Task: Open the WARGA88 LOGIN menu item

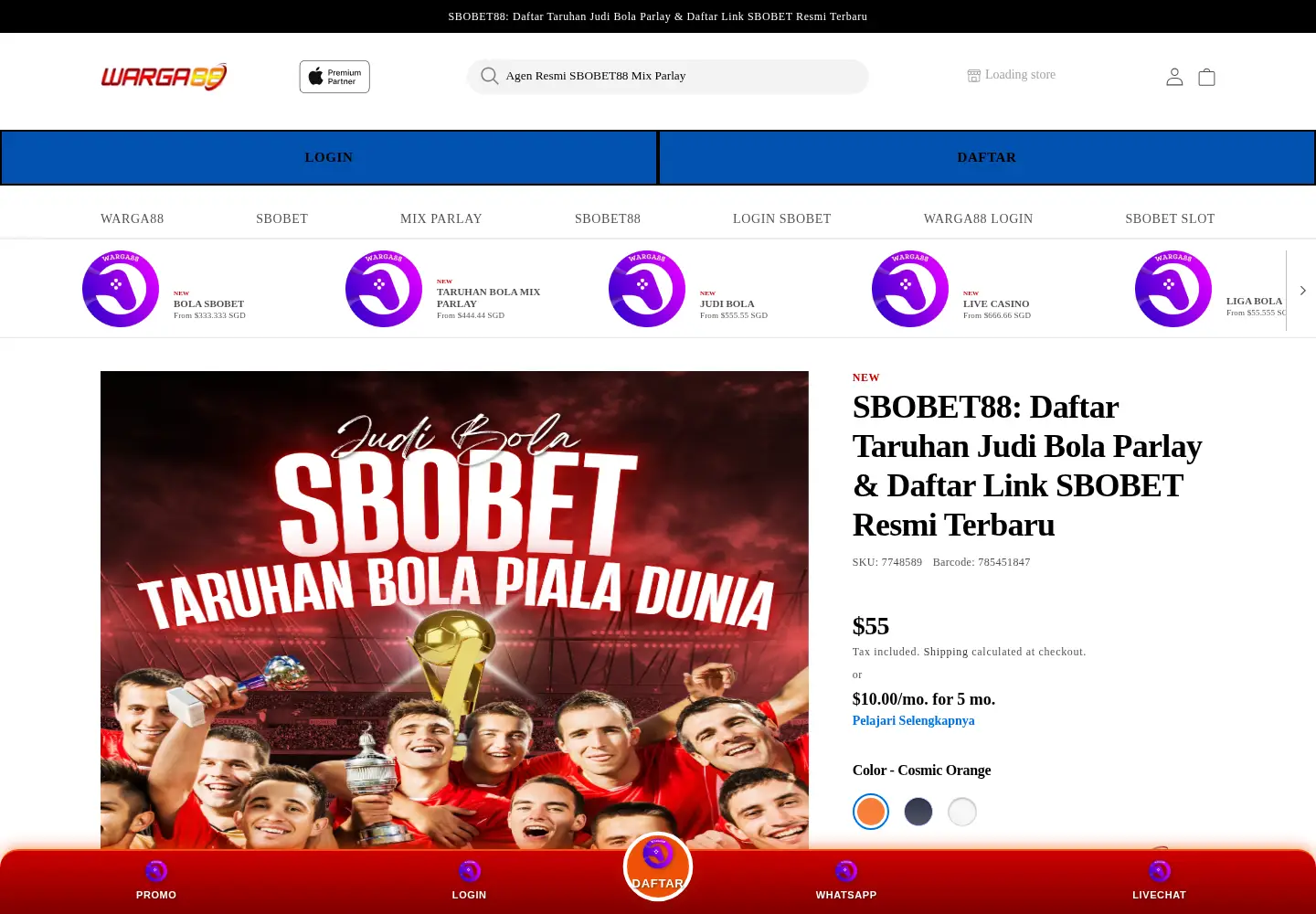Action: [x=979, y=219]
